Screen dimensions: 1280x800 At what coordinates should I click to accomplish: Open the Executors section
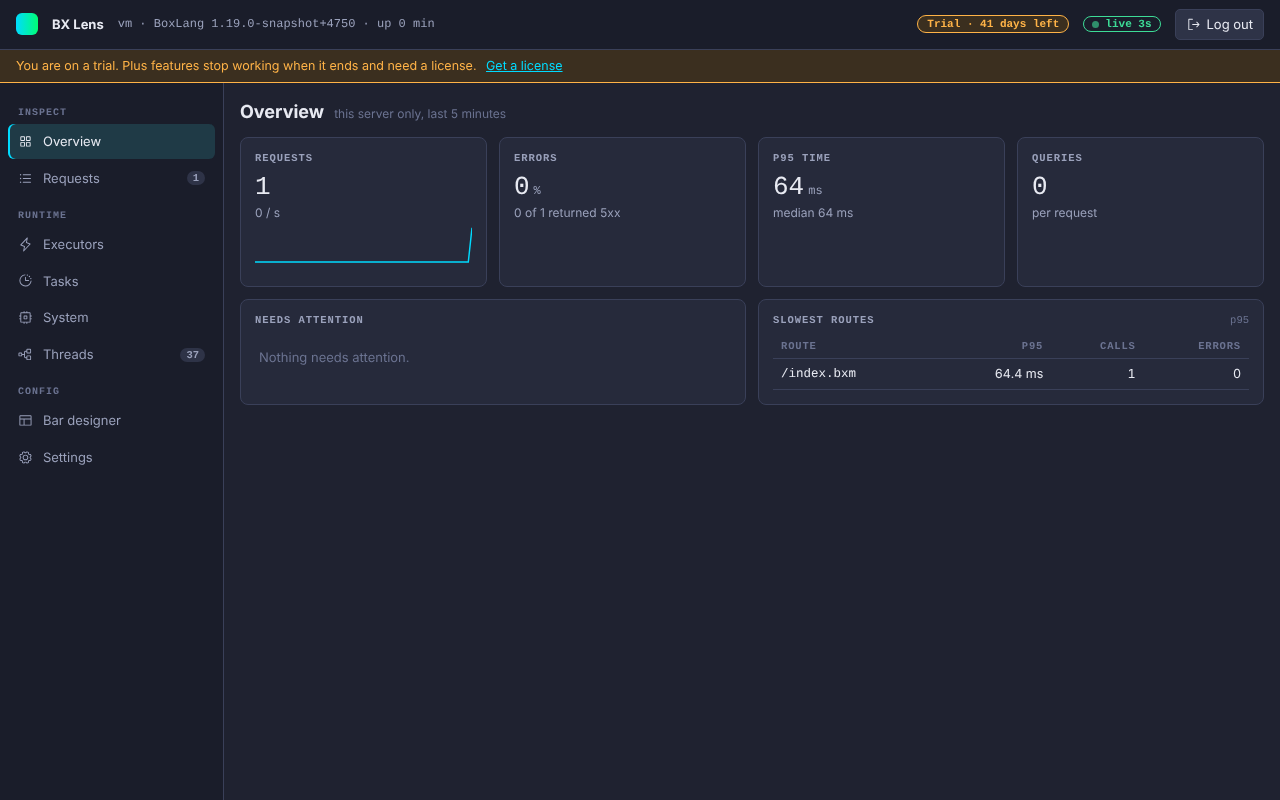tap(112, 244)
